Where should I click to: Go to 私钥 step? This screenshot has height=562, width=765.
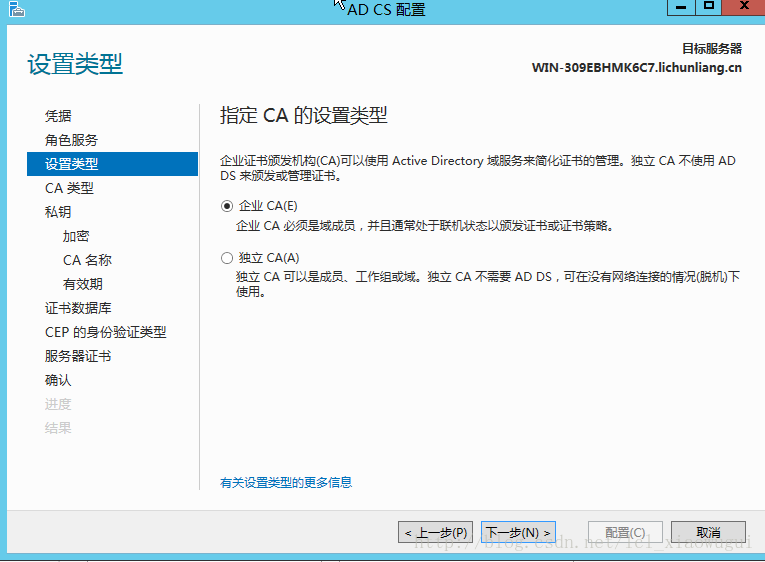(x=58, y=212)
